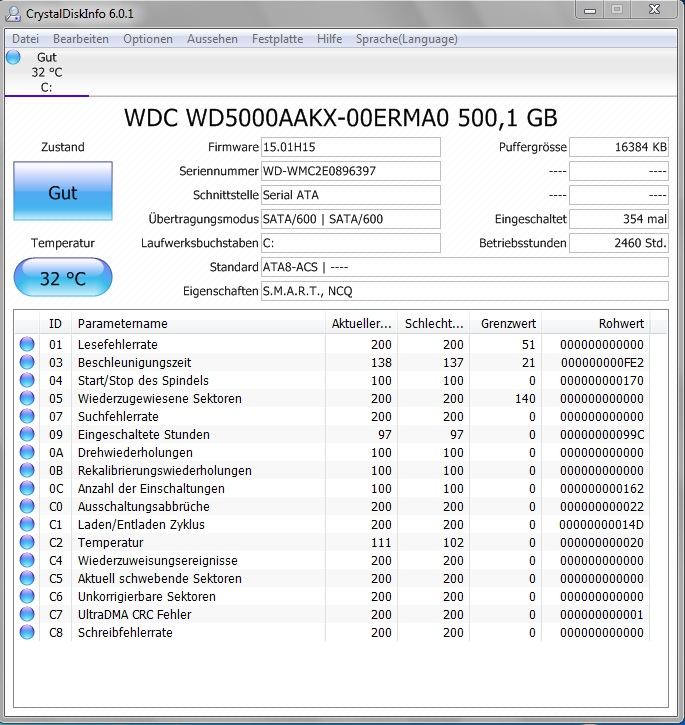685x725 pixels.
Task: Open the Aussehen menu
Action: [212, 39]
